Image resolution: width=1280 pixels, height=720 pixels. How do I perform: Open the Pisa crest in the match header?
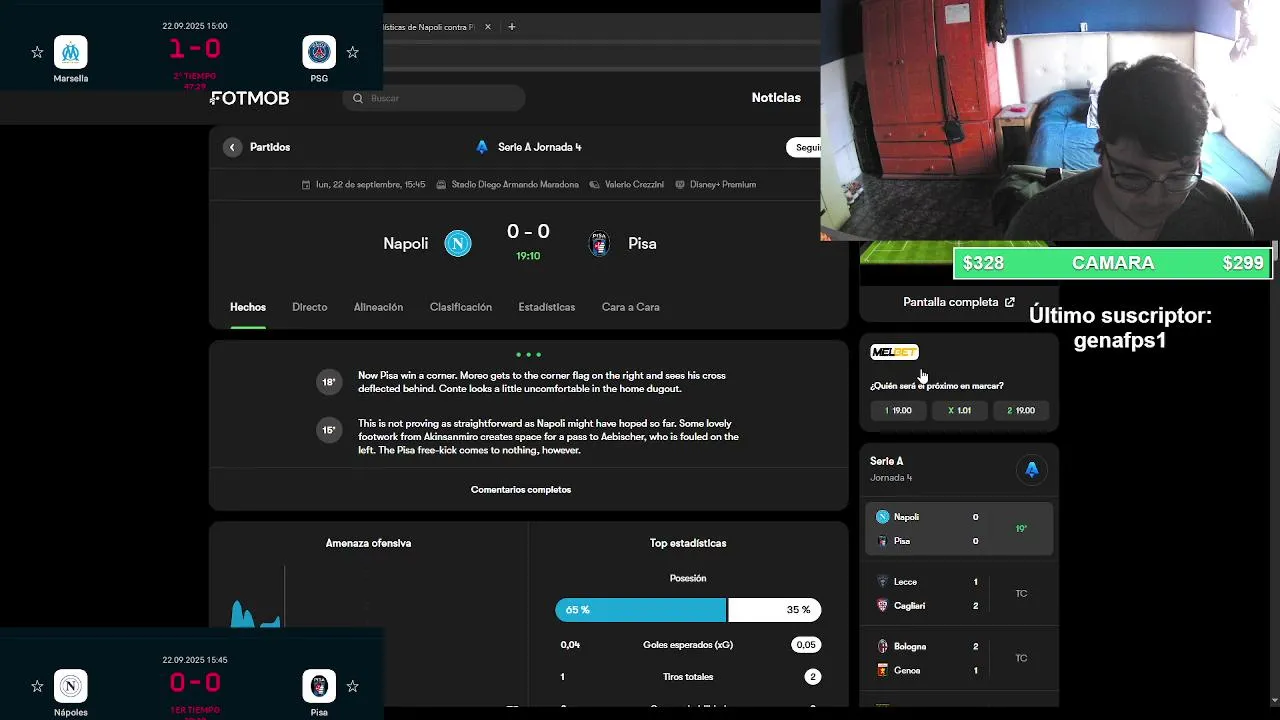(599, 243)
